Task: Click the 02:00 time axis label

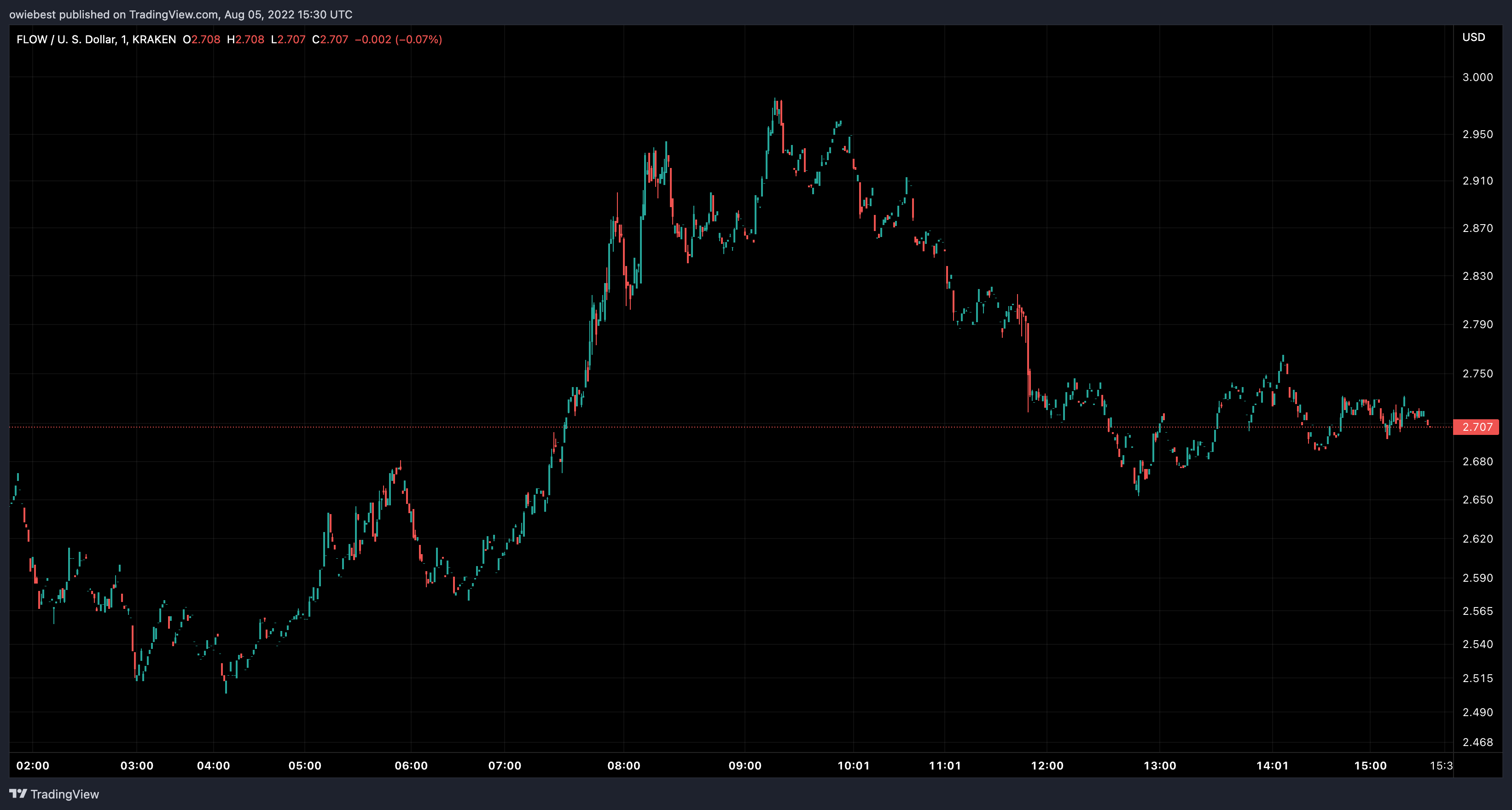Action: point(33,765)
